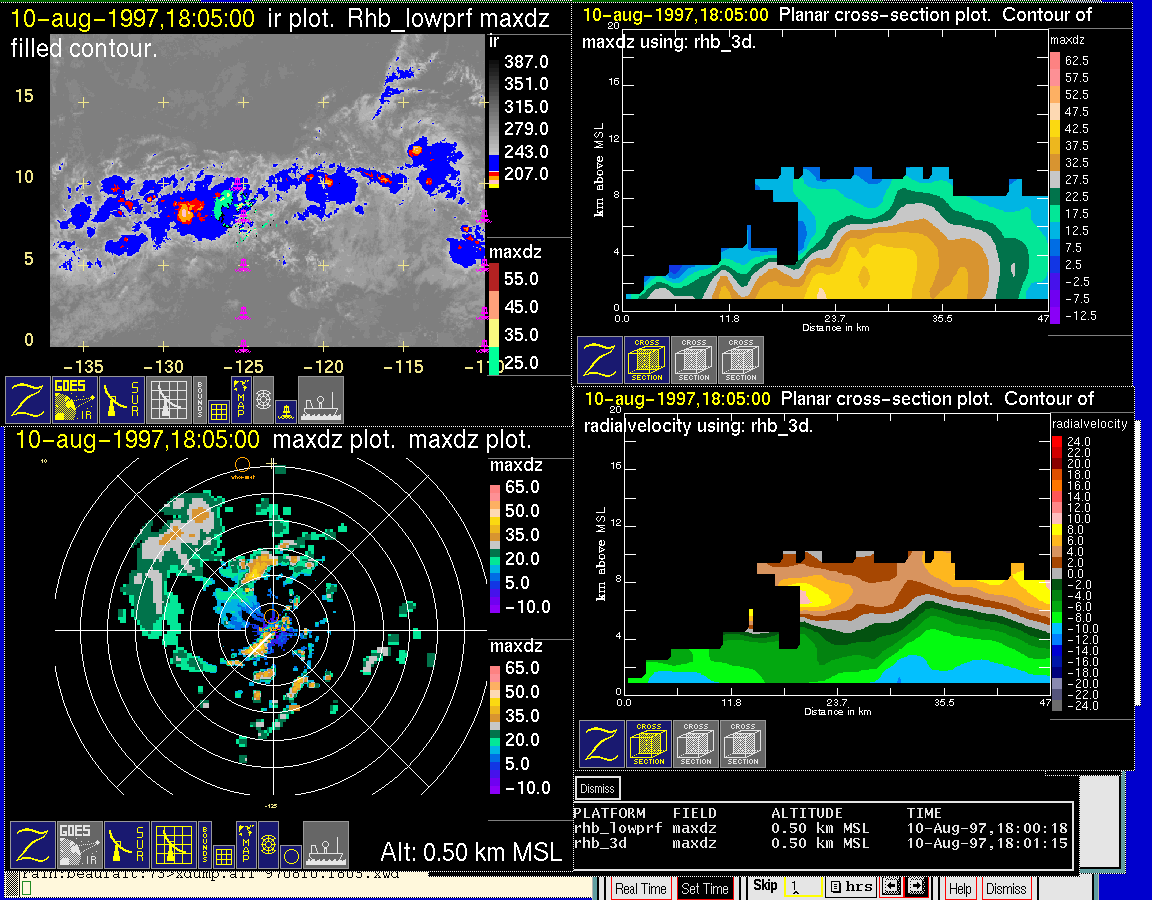This screenshot has width=1152, height=900.
Task: Click the Skip value input field
Action: tap(803, 887)
